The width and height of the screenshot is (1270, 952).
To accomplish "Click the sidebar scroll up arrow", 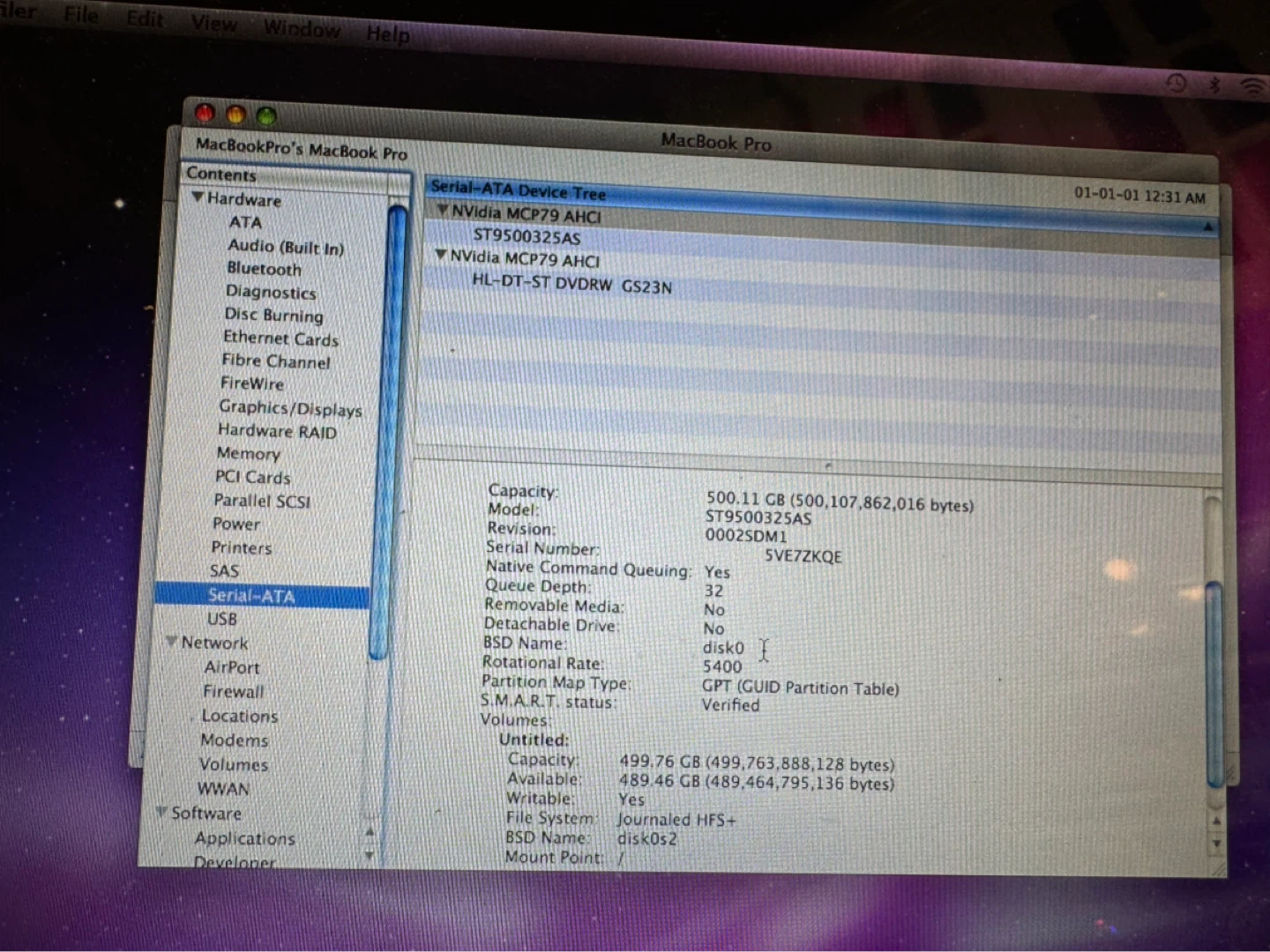I will pyautogui.click(x=370, y=830).
